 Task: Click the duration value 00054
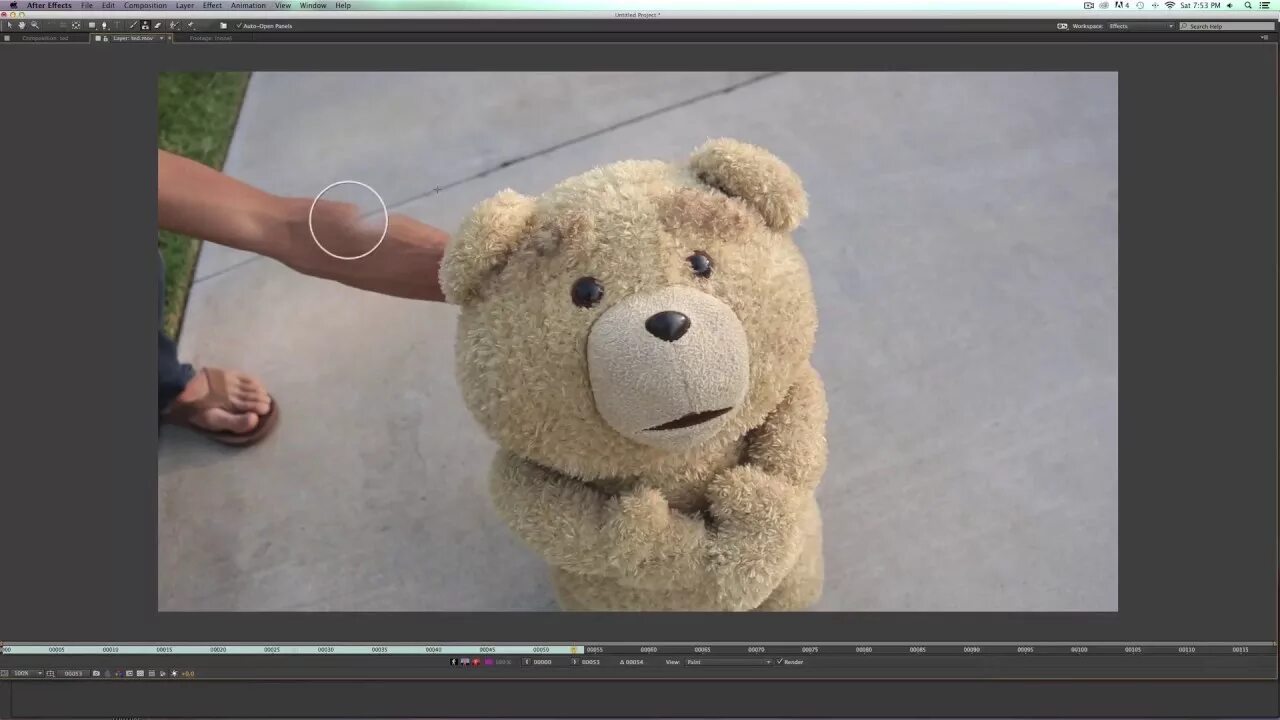(x=635, y=662)
